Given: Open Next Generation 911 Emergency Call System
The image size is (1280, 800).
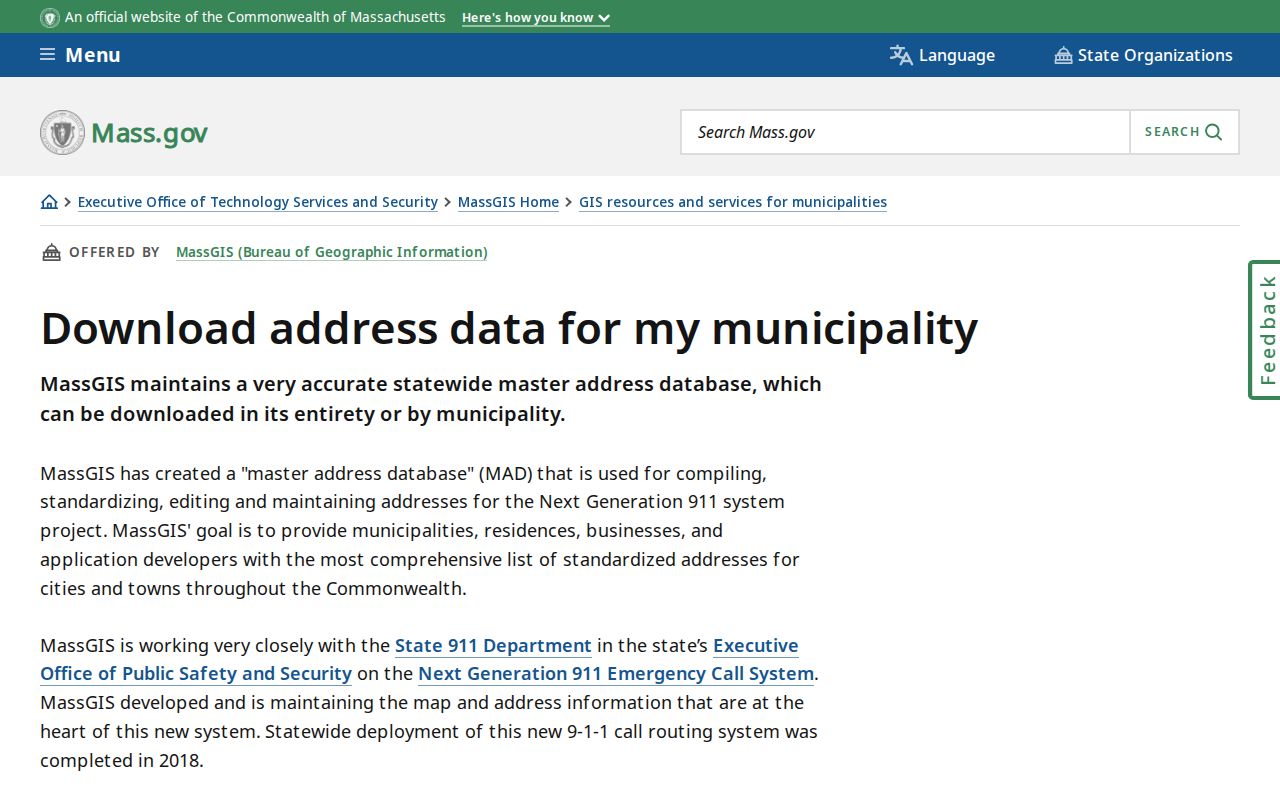Looking at the screenshot, I should pos(616,674).
